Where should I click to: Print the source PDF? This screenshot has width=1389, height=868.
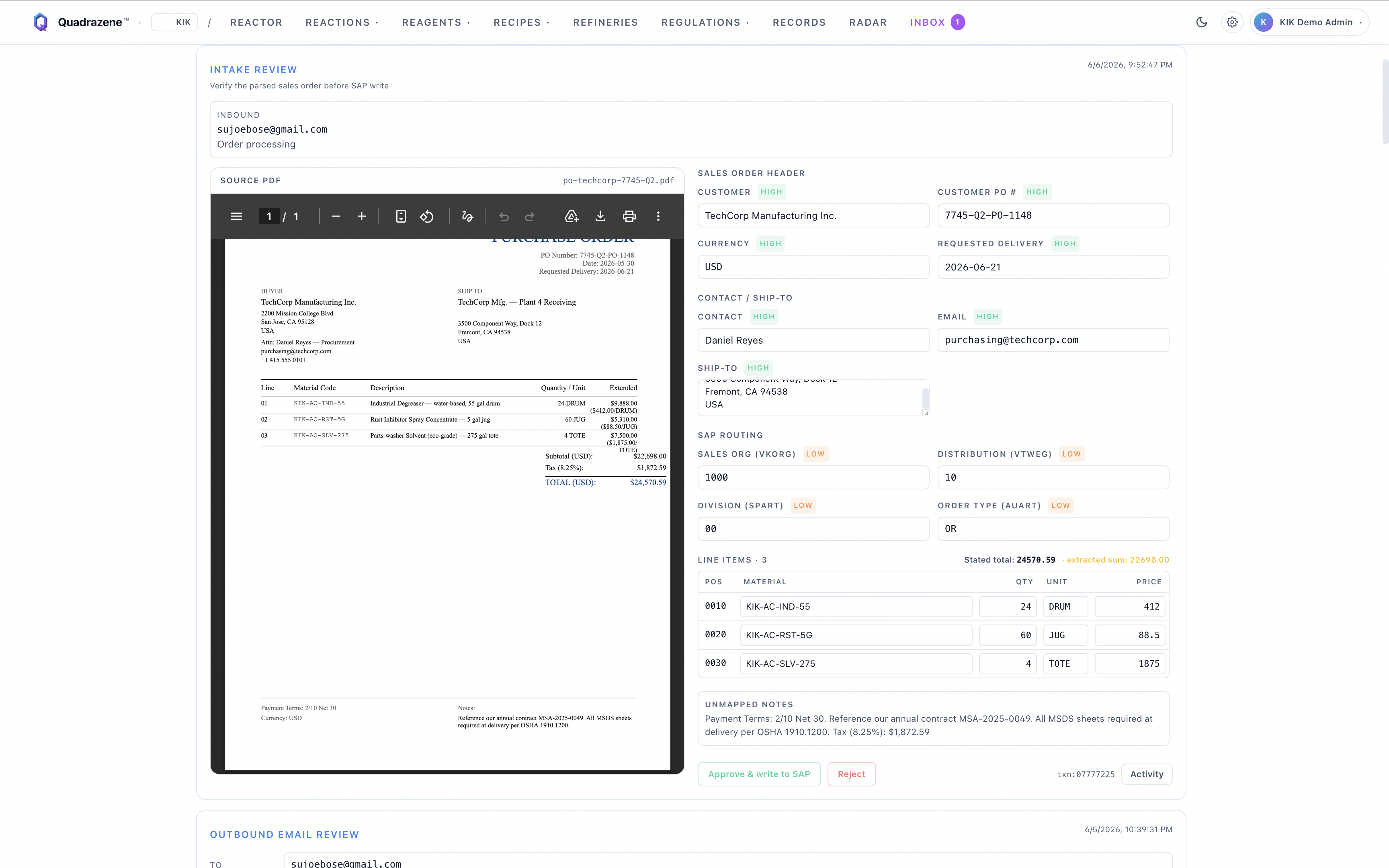click(629, 217)
